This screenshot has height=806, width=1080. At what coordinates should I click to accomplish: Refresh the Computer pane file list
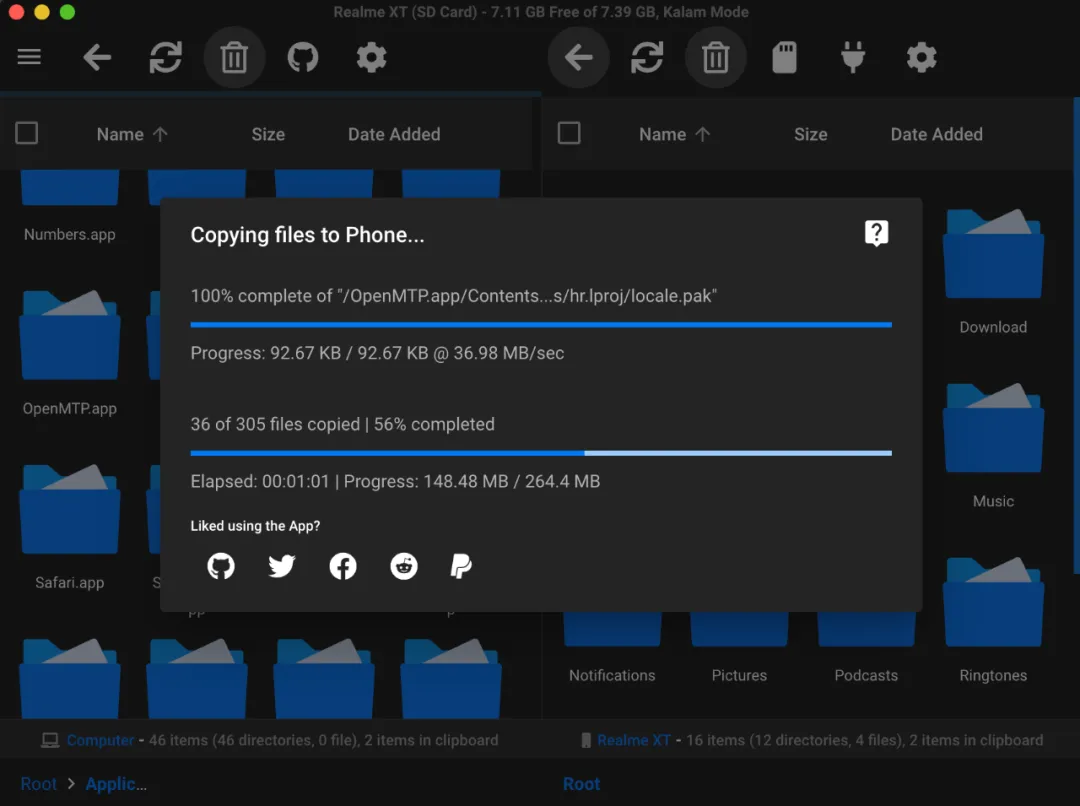coord(165,57)
